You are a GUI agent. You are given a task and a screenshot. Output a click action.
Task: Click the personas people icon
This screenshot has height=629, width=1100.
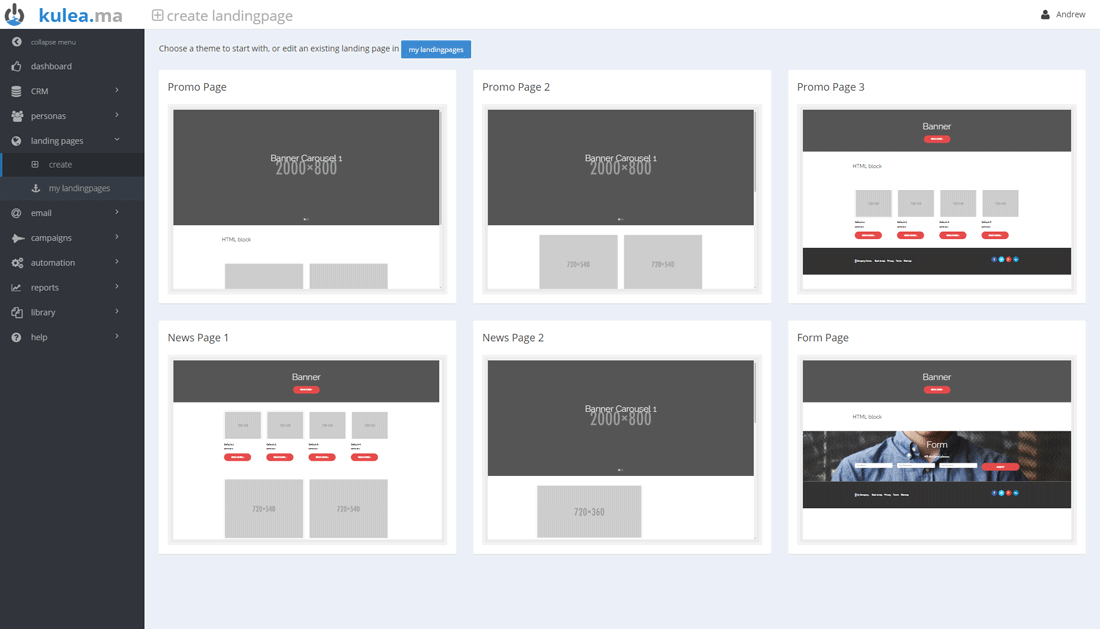[17, 116]
